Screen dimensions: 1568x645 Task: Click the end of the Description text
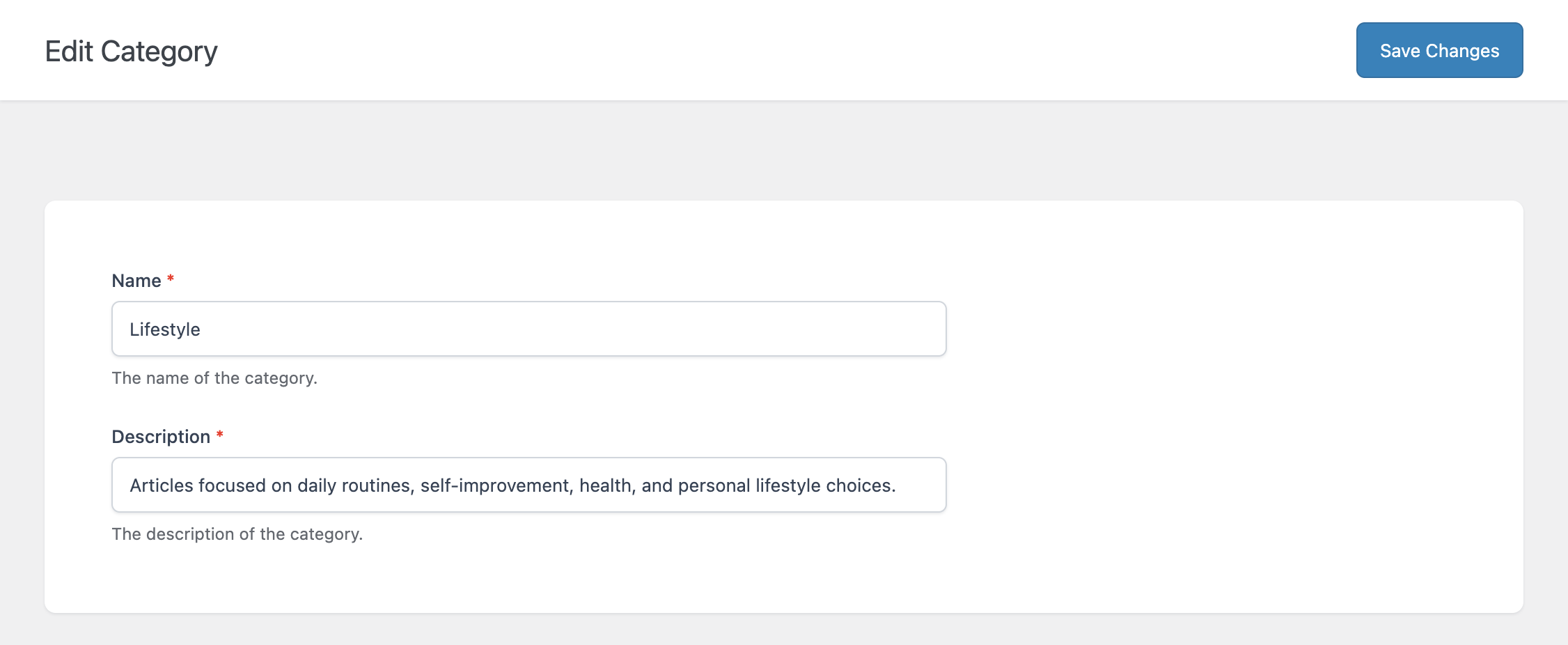pos(898,484)
